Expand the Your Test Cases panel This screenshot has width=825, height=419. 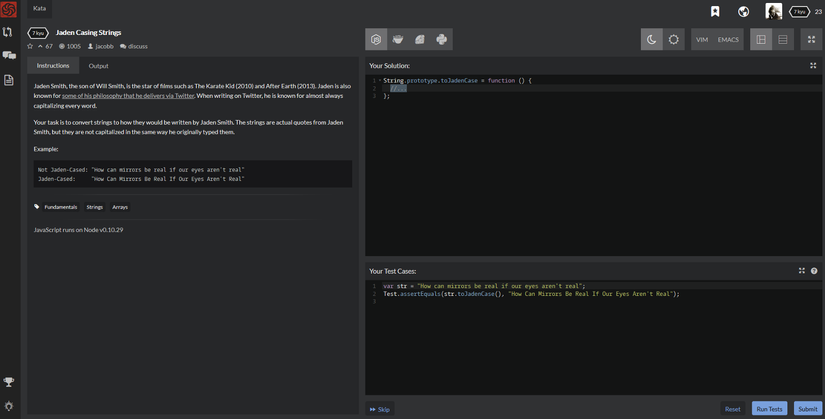(x=802, y=271)
